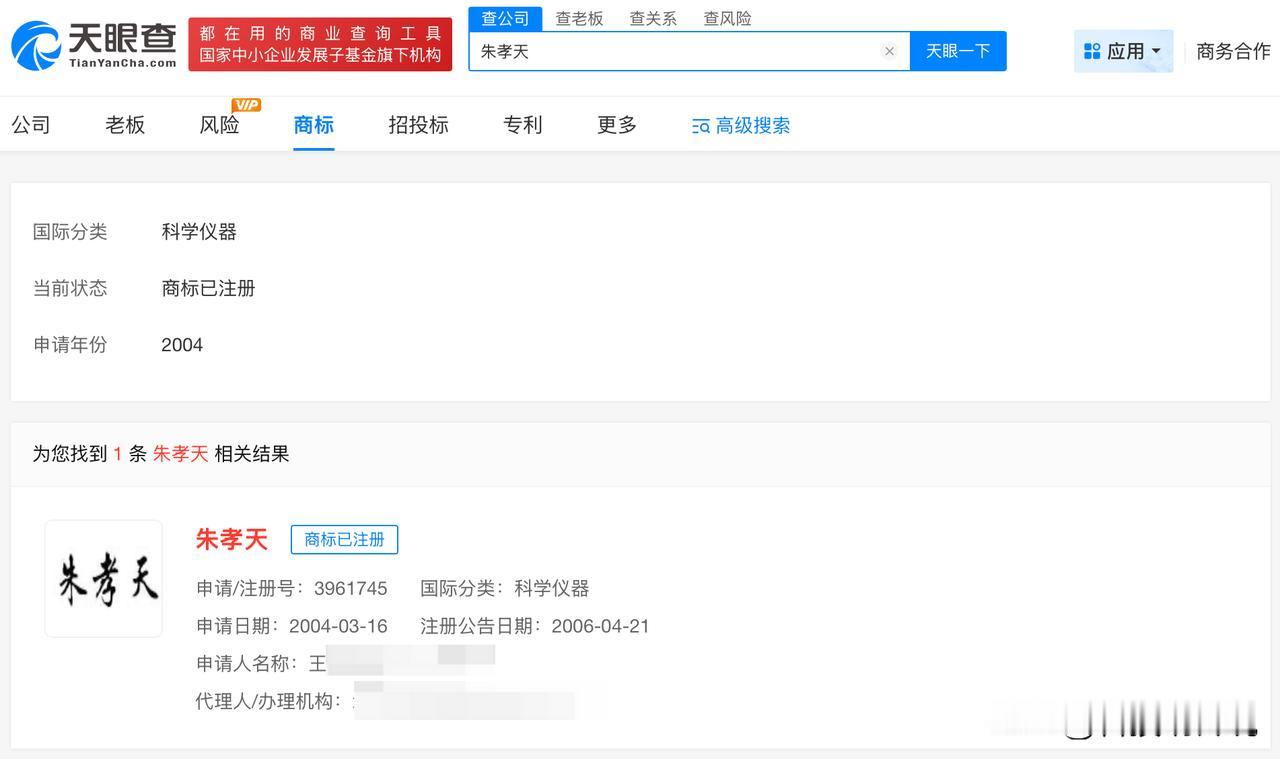Click the 天眼一下 search button

[957, 51]
